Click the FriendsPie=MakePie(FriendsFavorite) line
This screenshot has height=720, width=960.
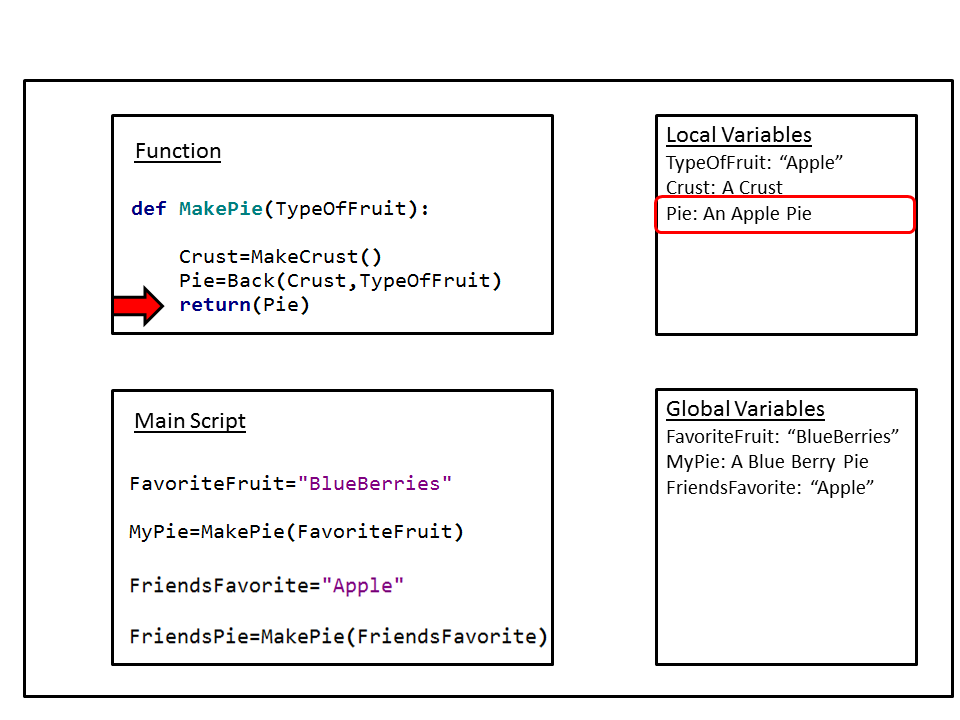pos(338,637)
